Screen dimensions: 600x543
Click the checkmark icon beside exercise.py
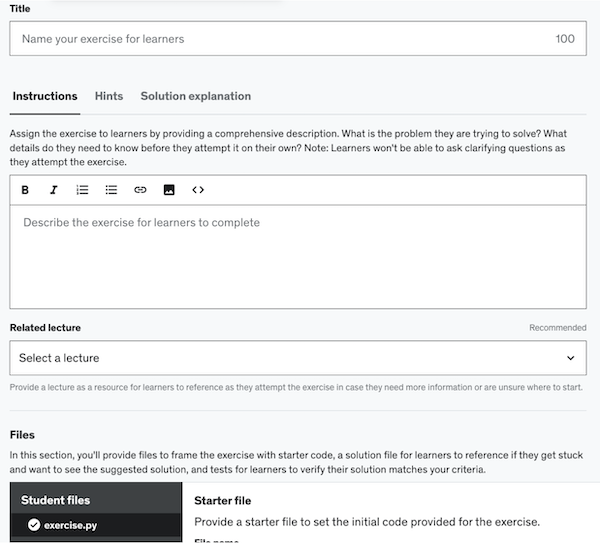(34, 524)
